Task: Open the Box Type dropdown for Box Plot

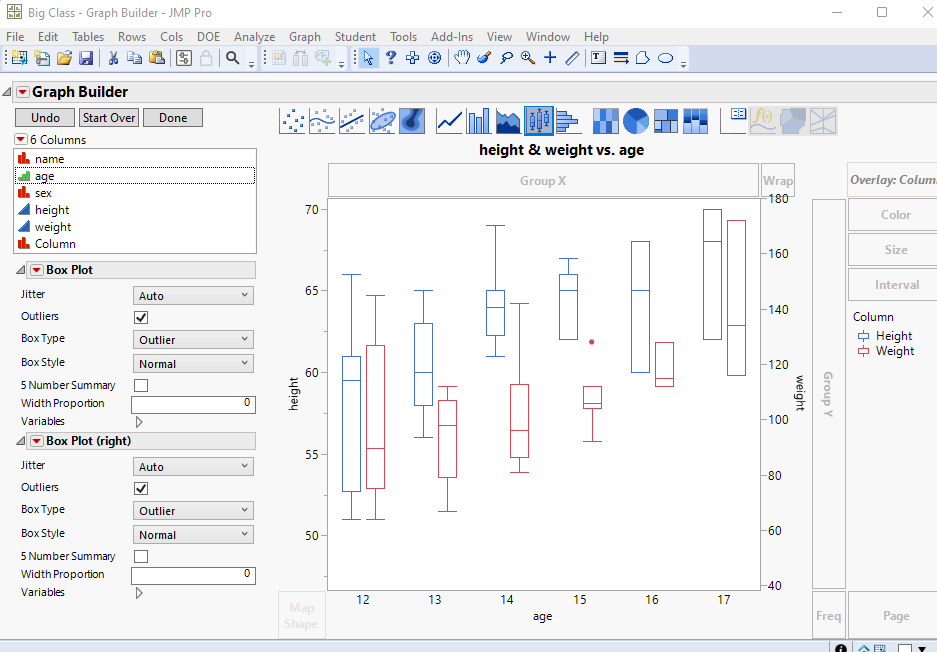Action: point(193,339)
